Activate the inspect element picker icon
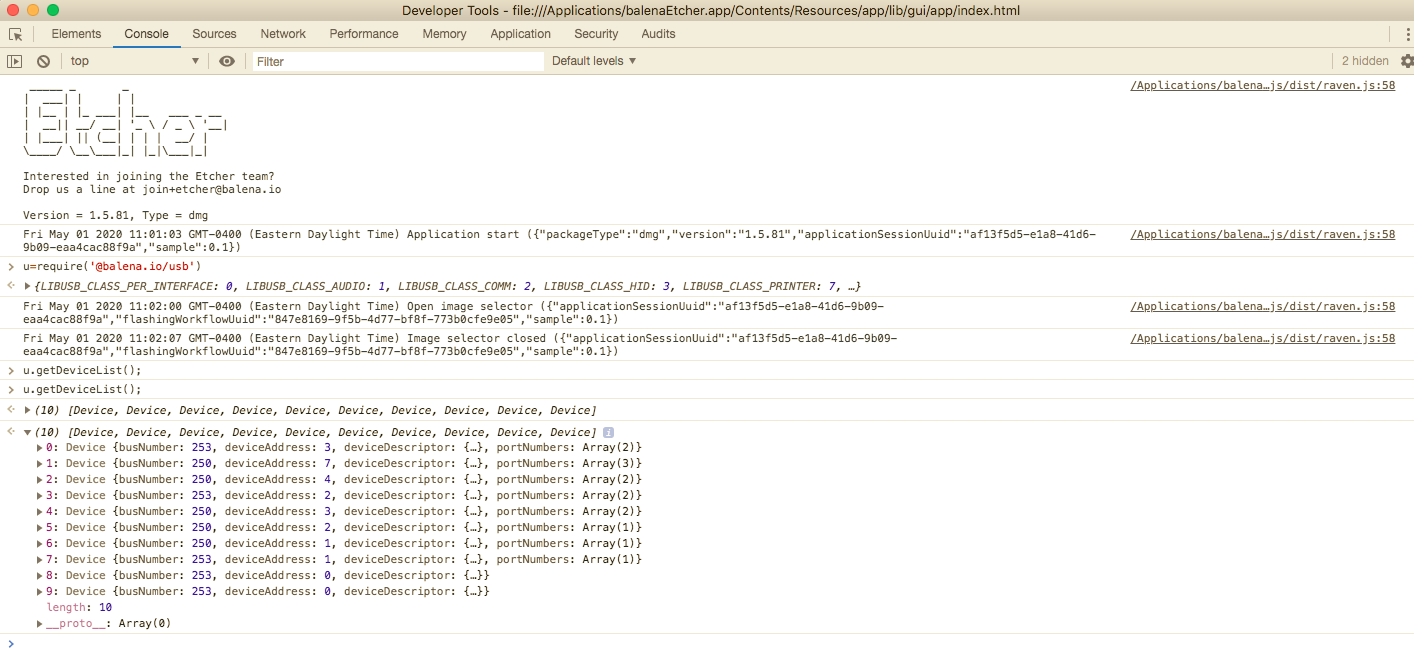This screenshot has height=666, width=1414. (x=15, y=34)
